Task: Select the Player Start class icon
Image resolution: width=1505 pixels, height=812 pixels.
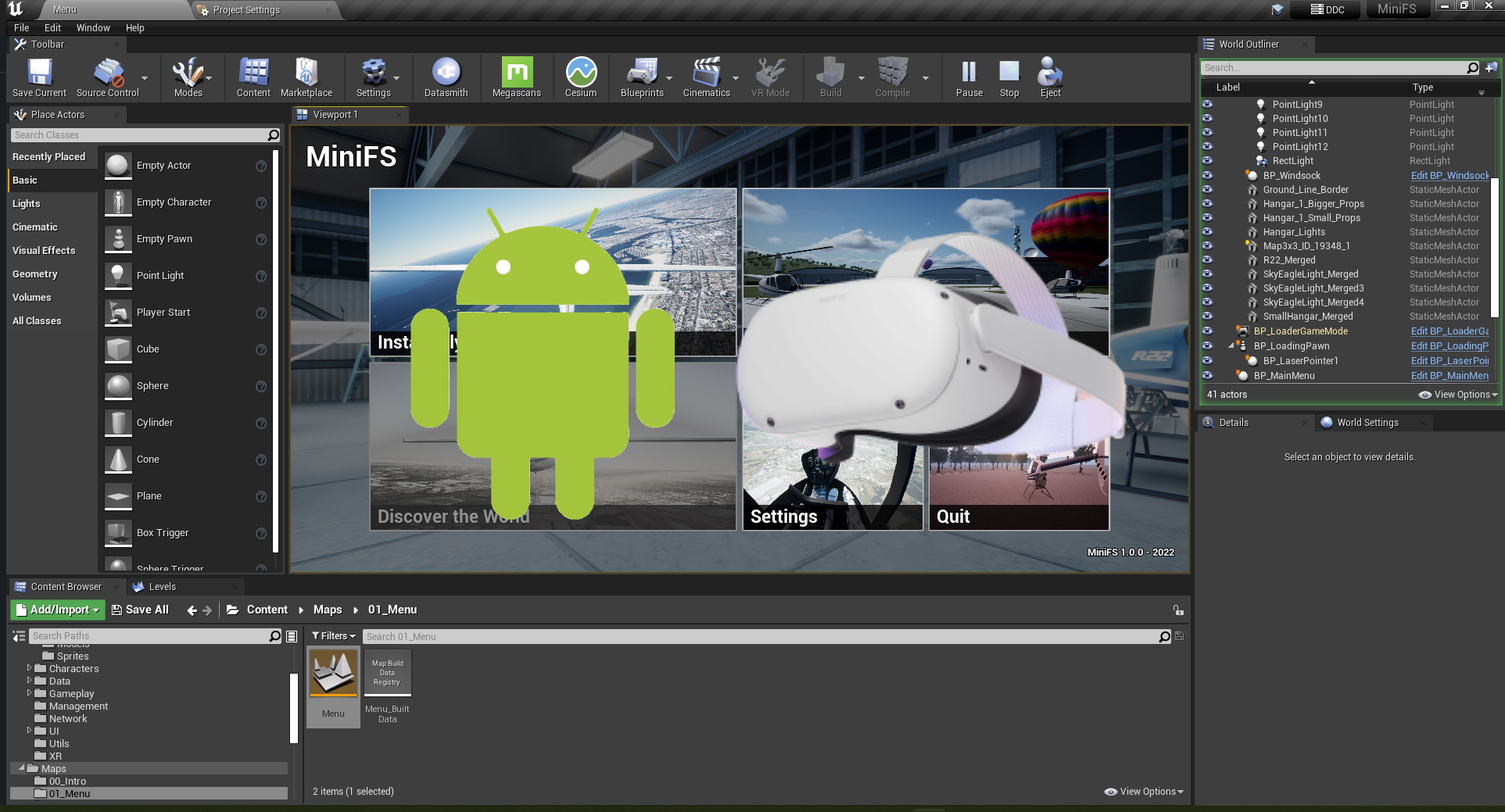Action: tap(118, 313)
